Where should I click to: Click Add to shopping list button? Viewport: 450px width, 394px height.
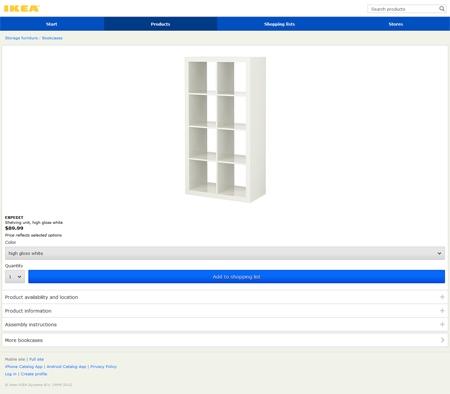coord(236,277)
